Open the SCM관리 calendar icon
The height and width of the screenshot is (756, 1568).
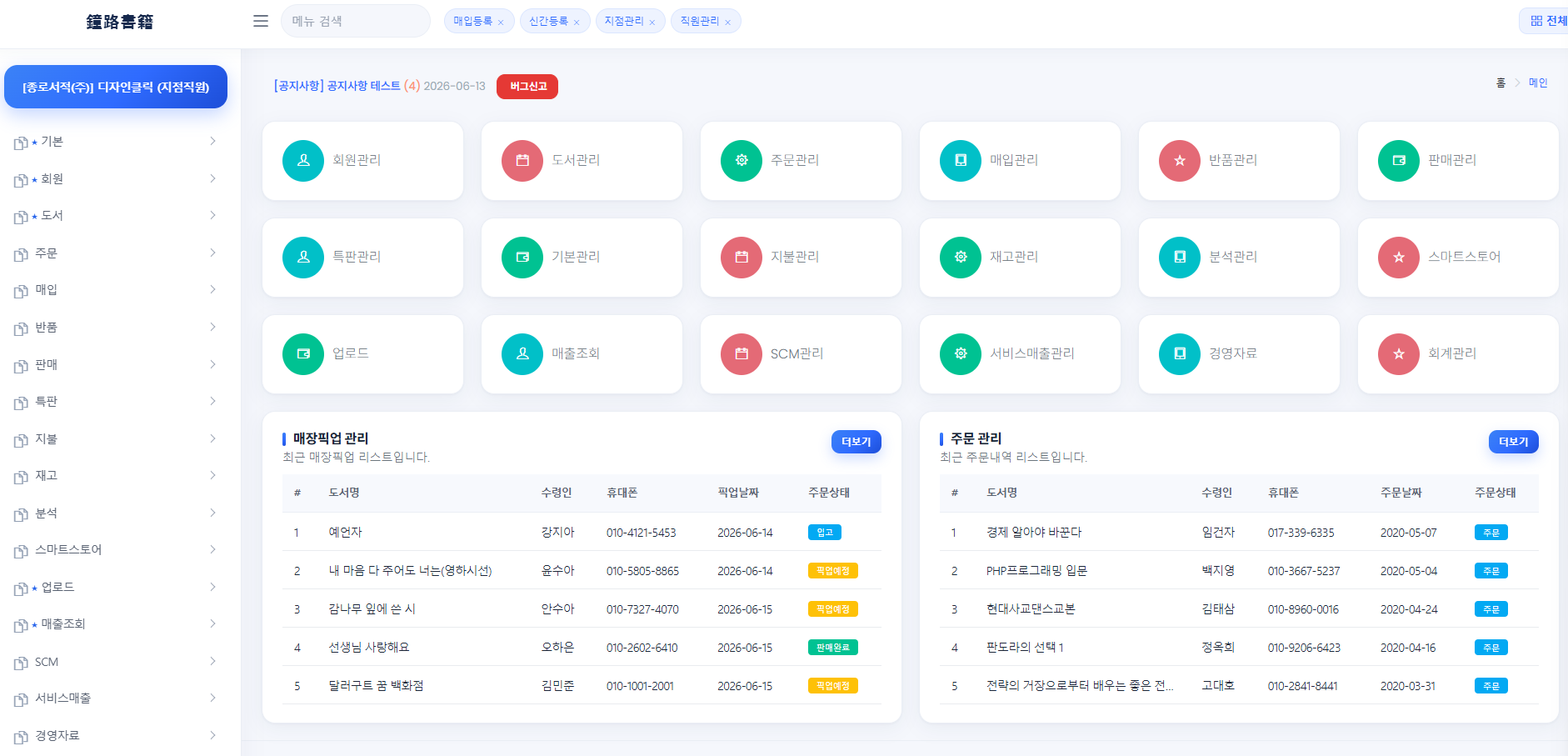click(742, 354)
